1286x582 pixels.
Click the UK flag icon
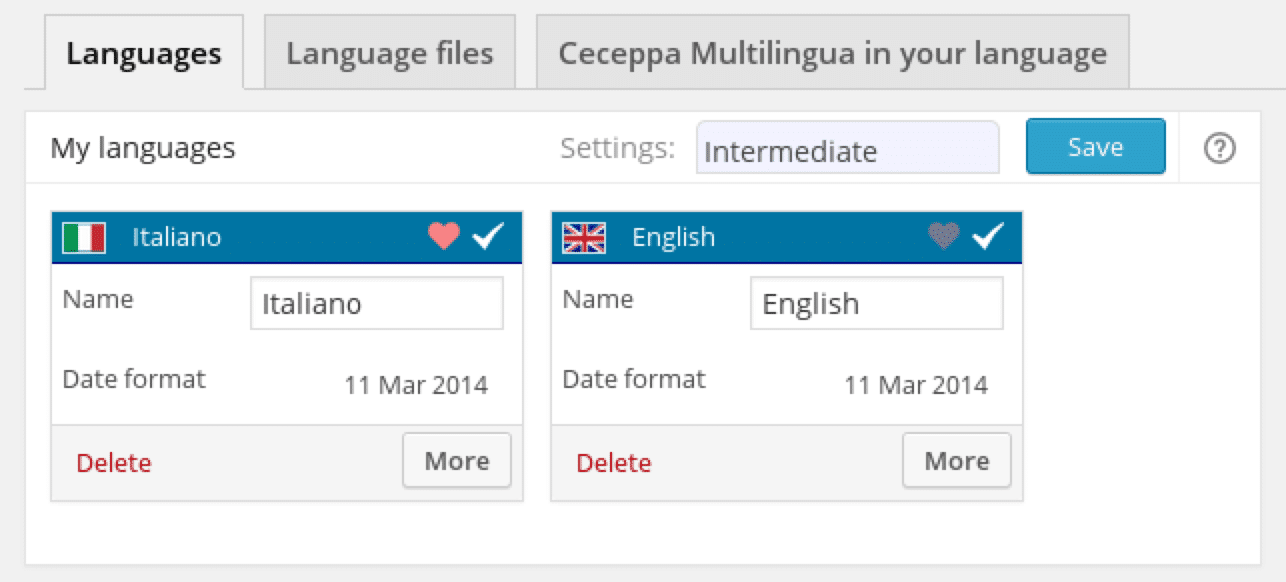coord(584,237)
